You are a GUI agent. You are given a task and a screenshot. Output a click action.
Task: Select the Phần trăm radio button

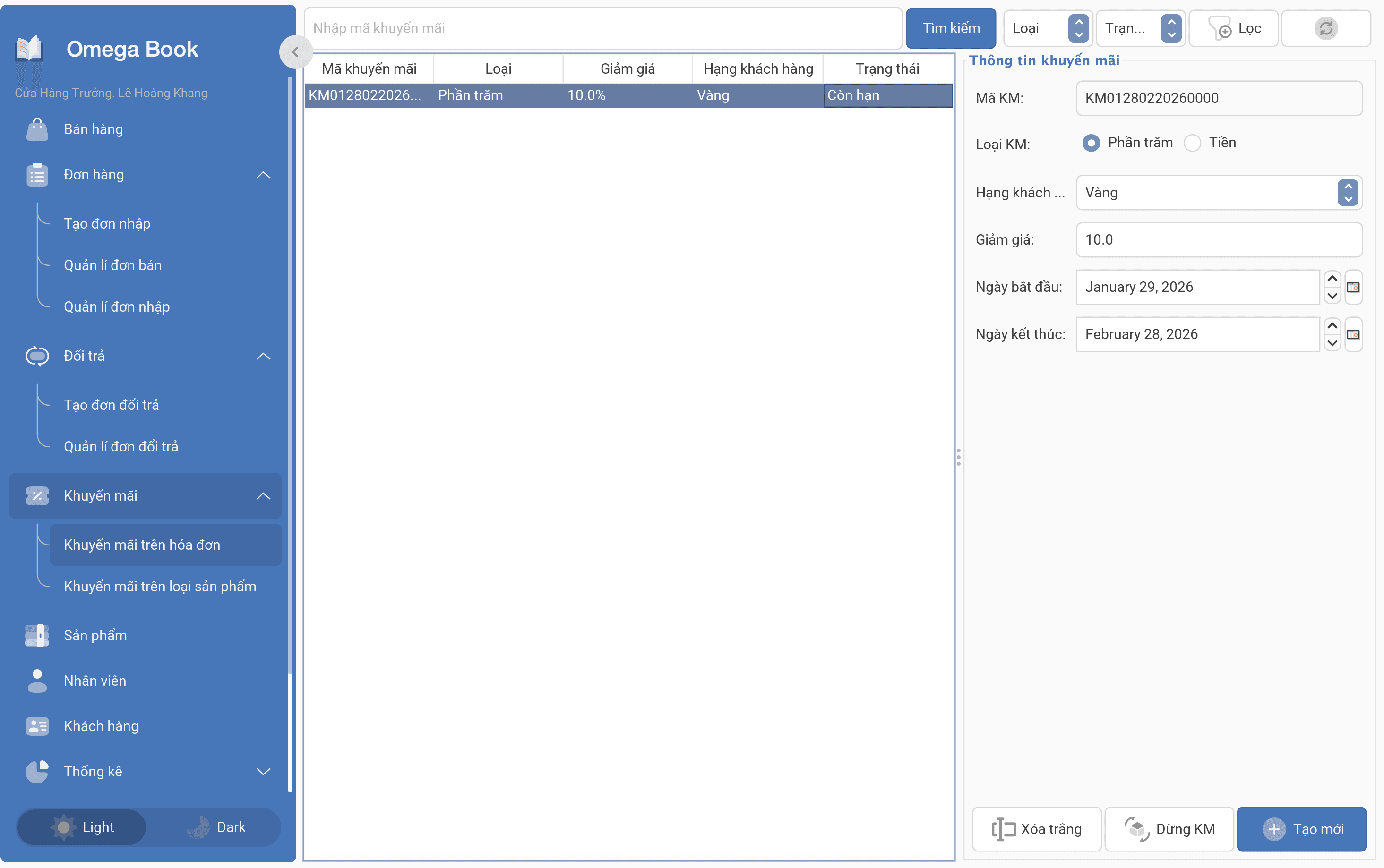1091,143
